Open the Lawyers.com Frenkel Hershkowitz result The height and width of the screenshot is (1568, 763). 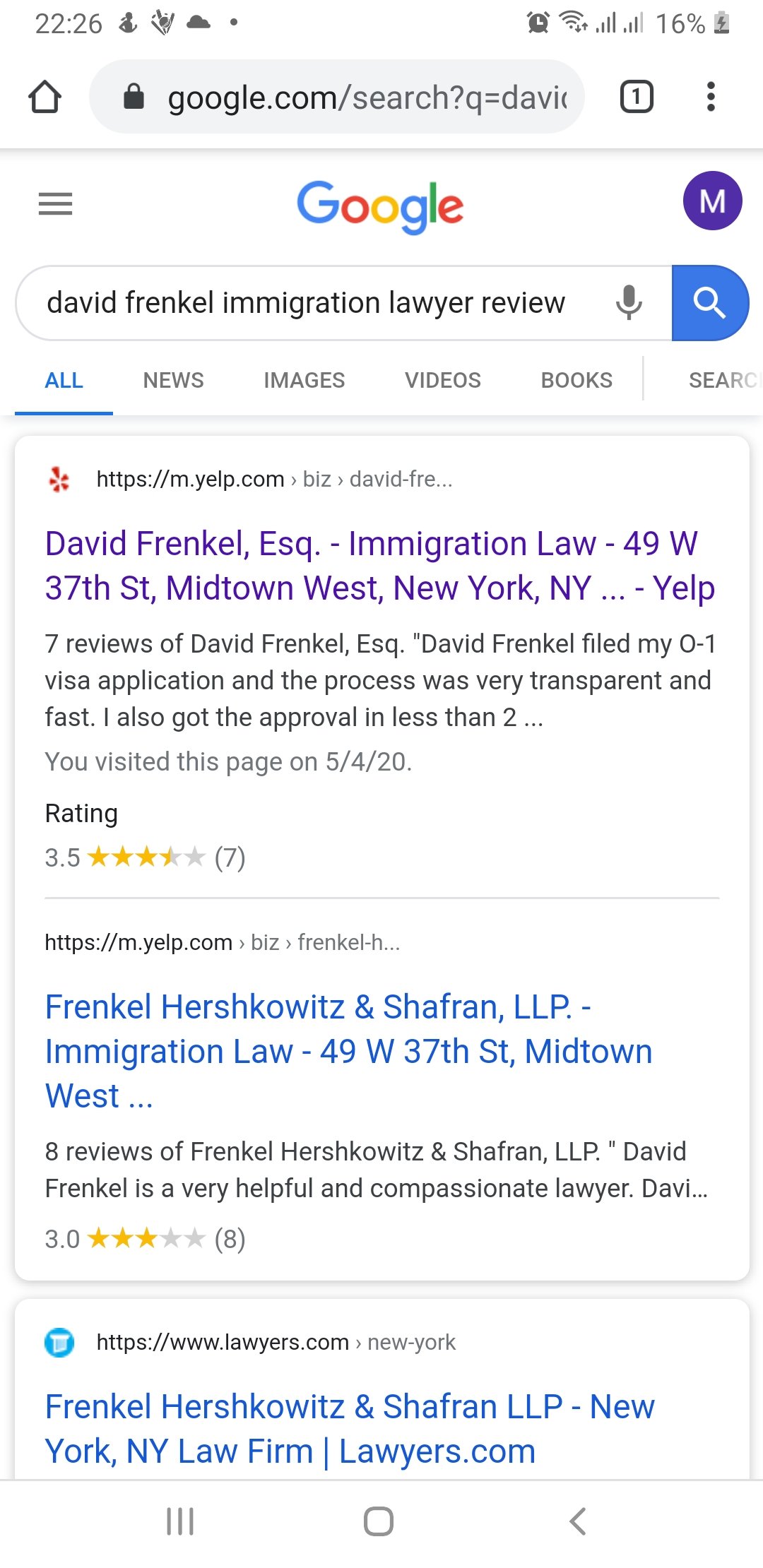(350, 1429)
